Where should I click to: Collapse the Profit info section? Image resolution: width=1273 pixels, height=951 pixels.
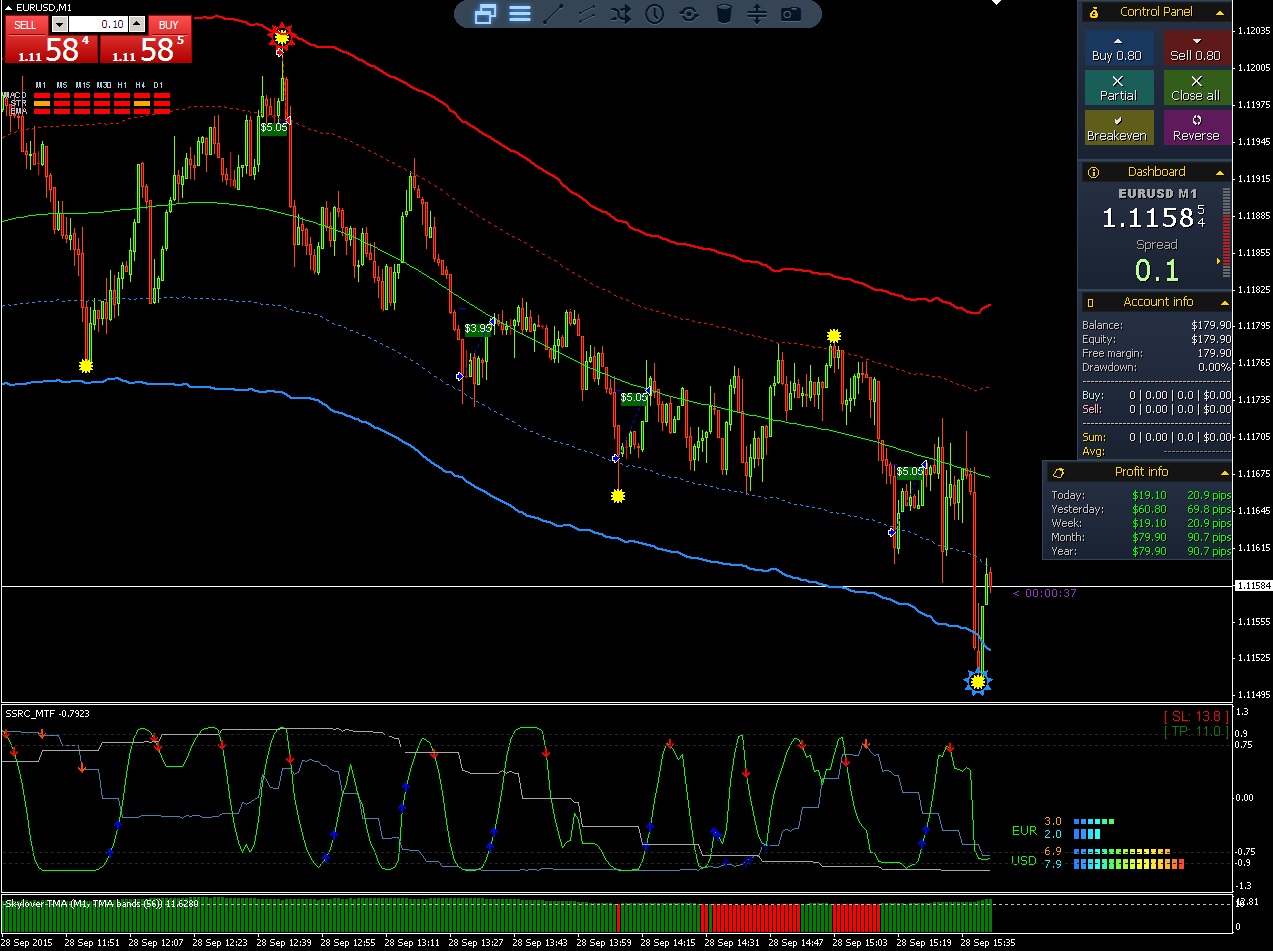point(1224,472)
